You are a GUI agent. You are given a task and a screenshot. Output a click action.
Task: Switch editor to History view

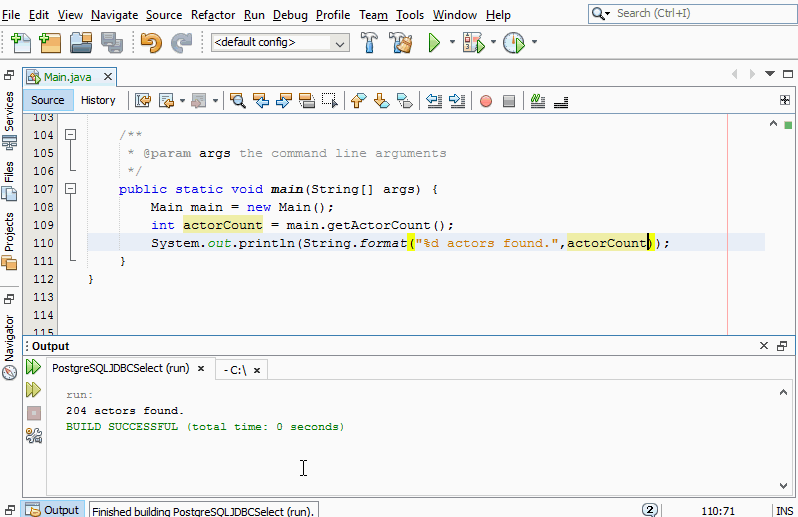[98, 100]
